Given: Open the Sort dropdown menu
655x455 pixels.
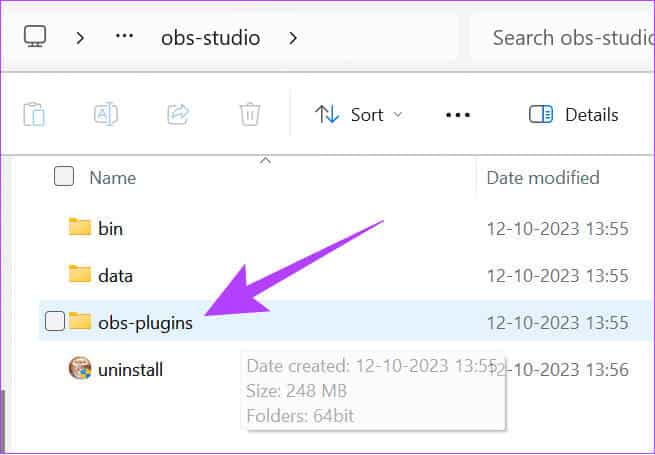Looking at the screenshot, I should coord(358,114).
